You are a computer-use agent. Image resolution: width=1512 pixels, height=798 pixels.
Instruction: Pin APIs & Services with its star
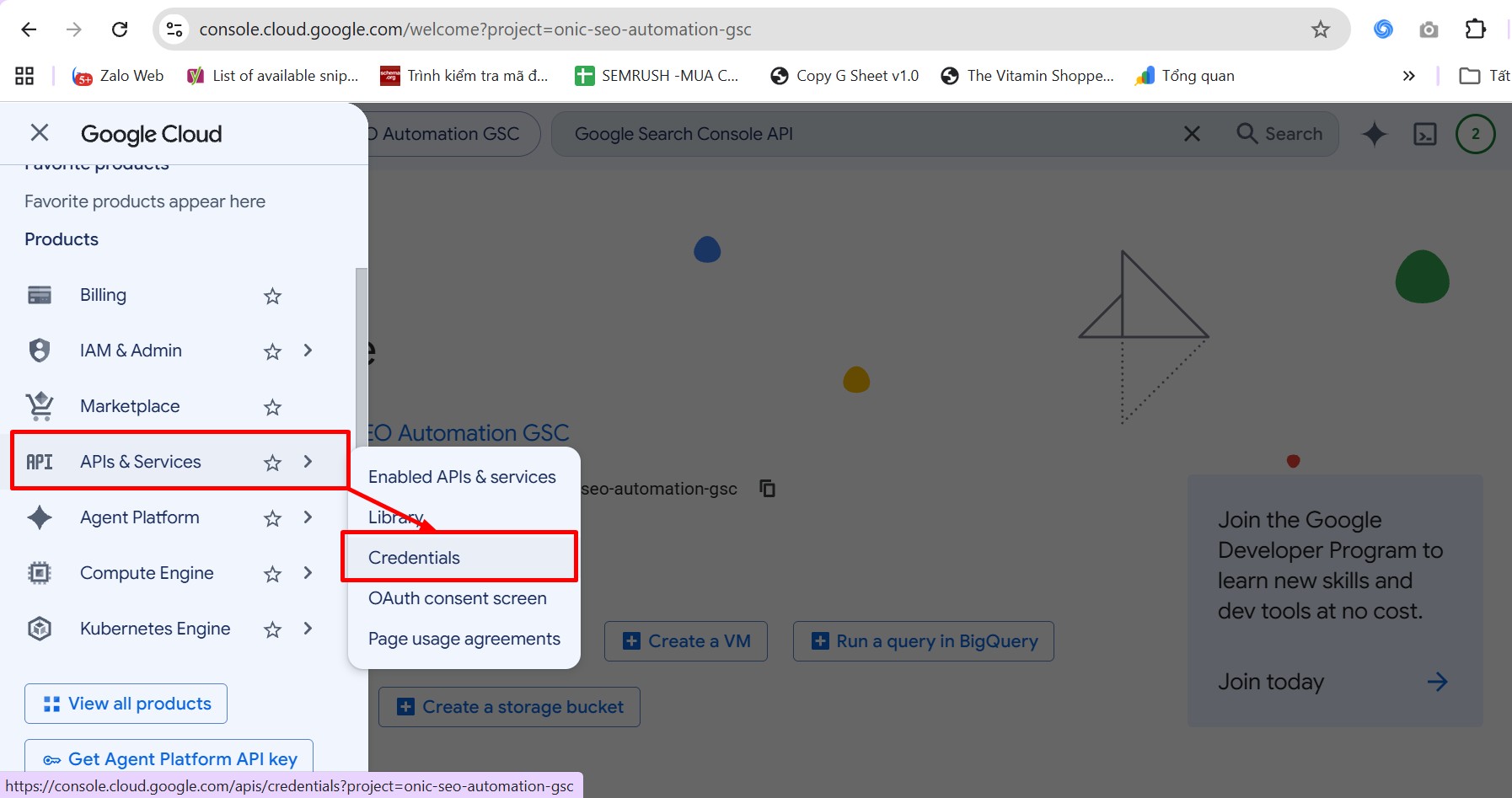[x=272, y=463]
